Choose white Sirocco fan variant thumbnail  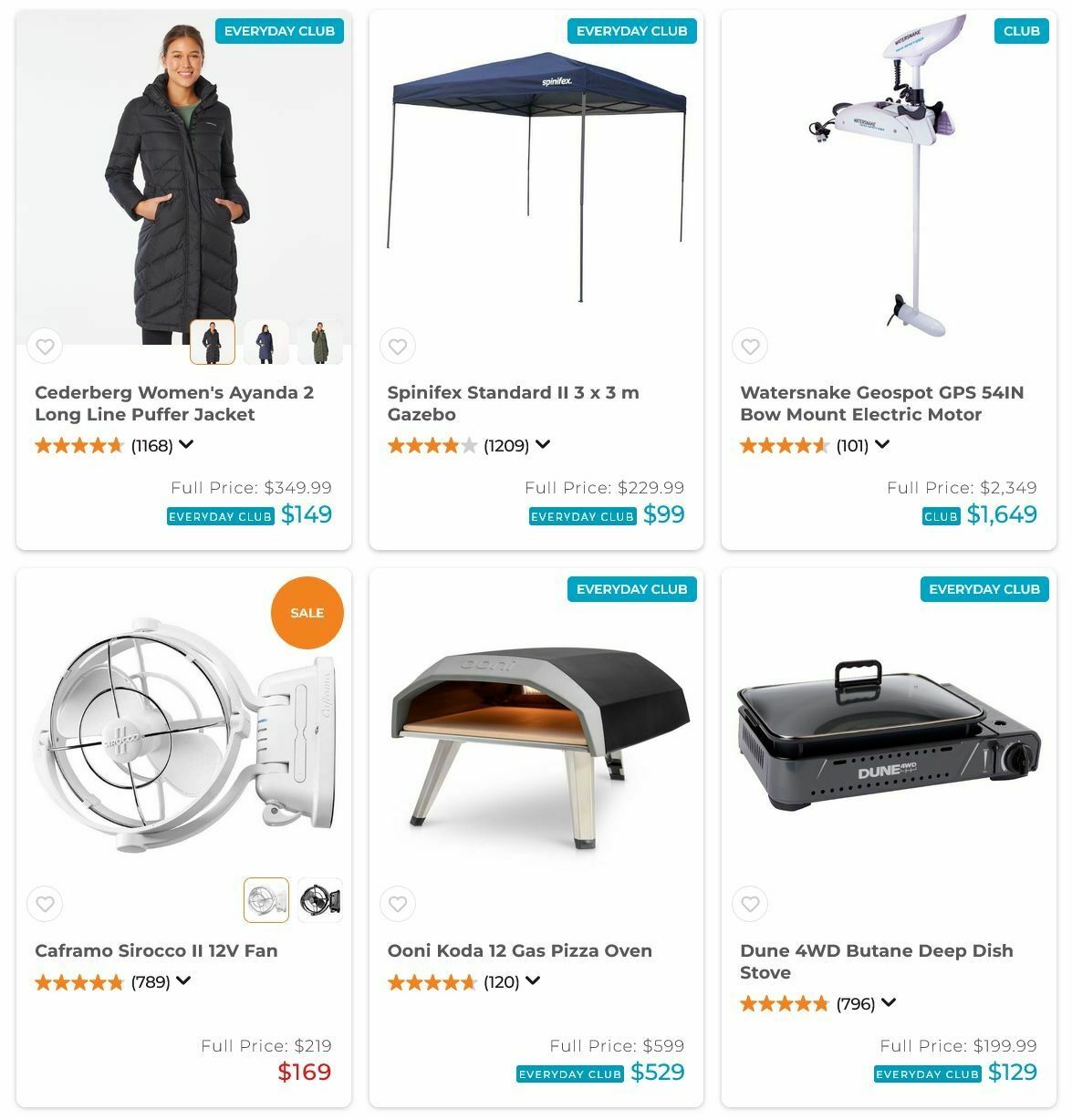(266, 900)
